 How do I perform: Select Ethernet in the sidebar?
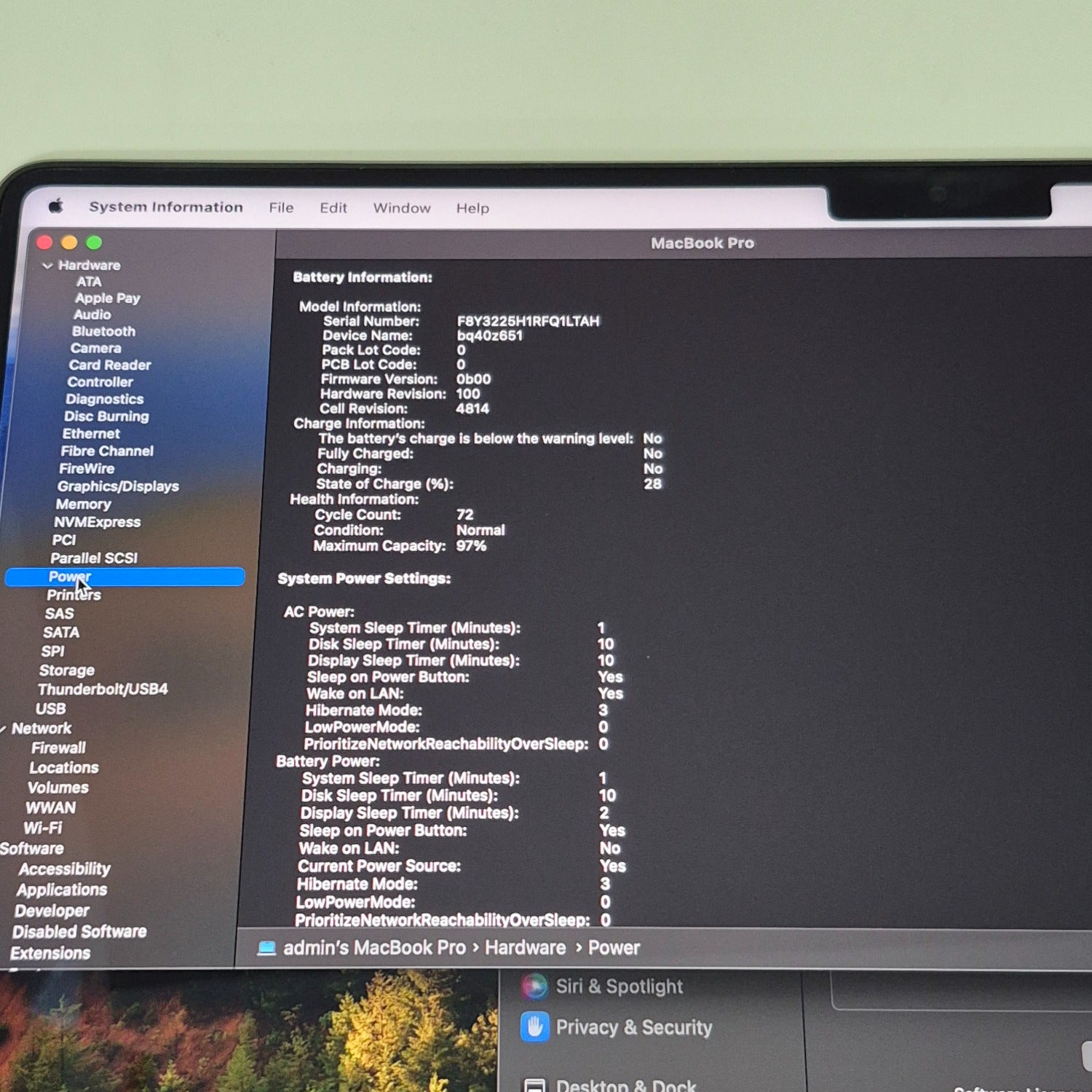pyautogui.click(x=91, y=433)
